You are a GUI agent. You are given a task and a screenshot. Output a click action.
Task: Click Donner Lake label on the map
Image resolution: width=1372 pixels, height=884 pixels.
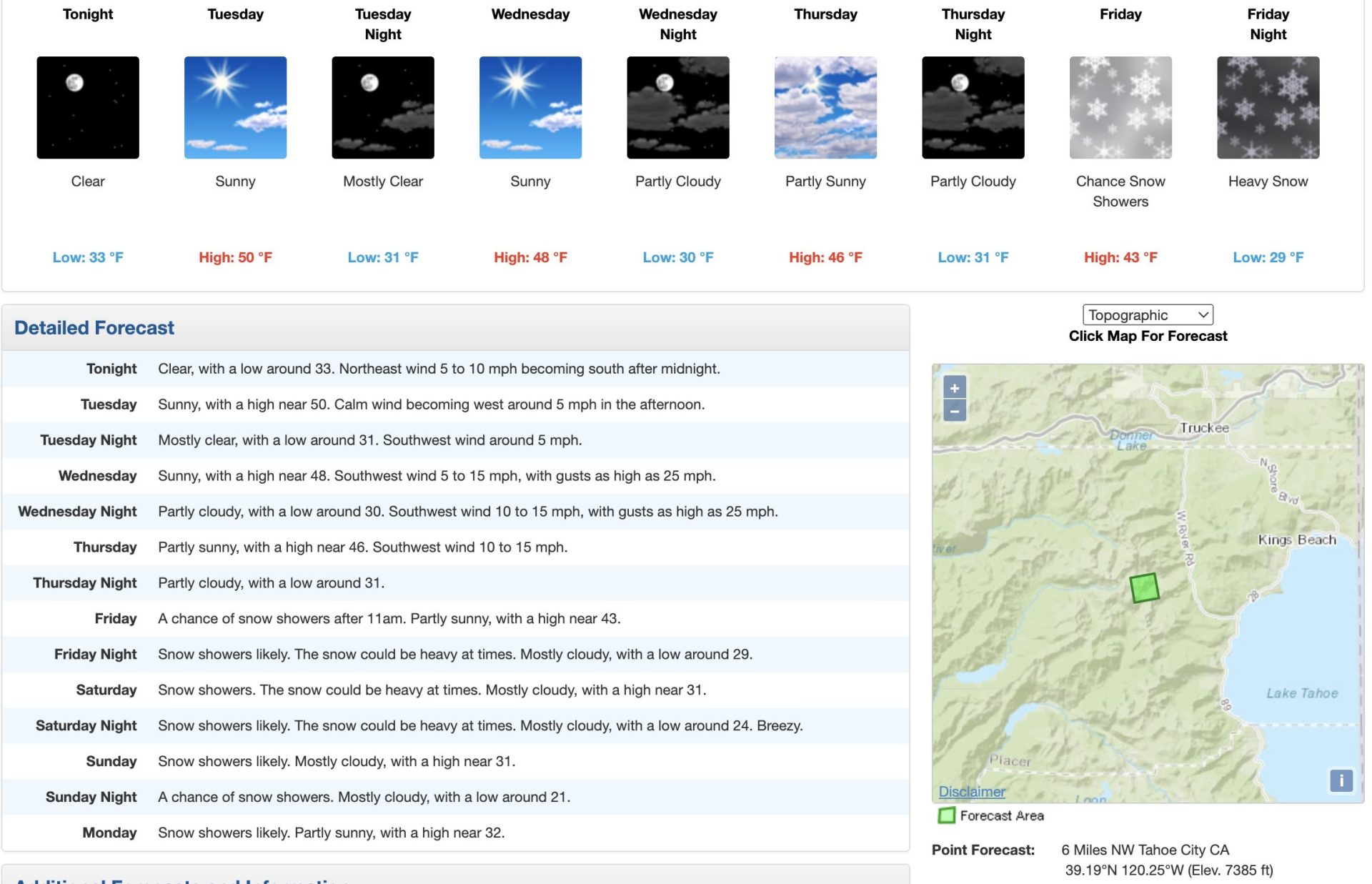click(1131, 439)
